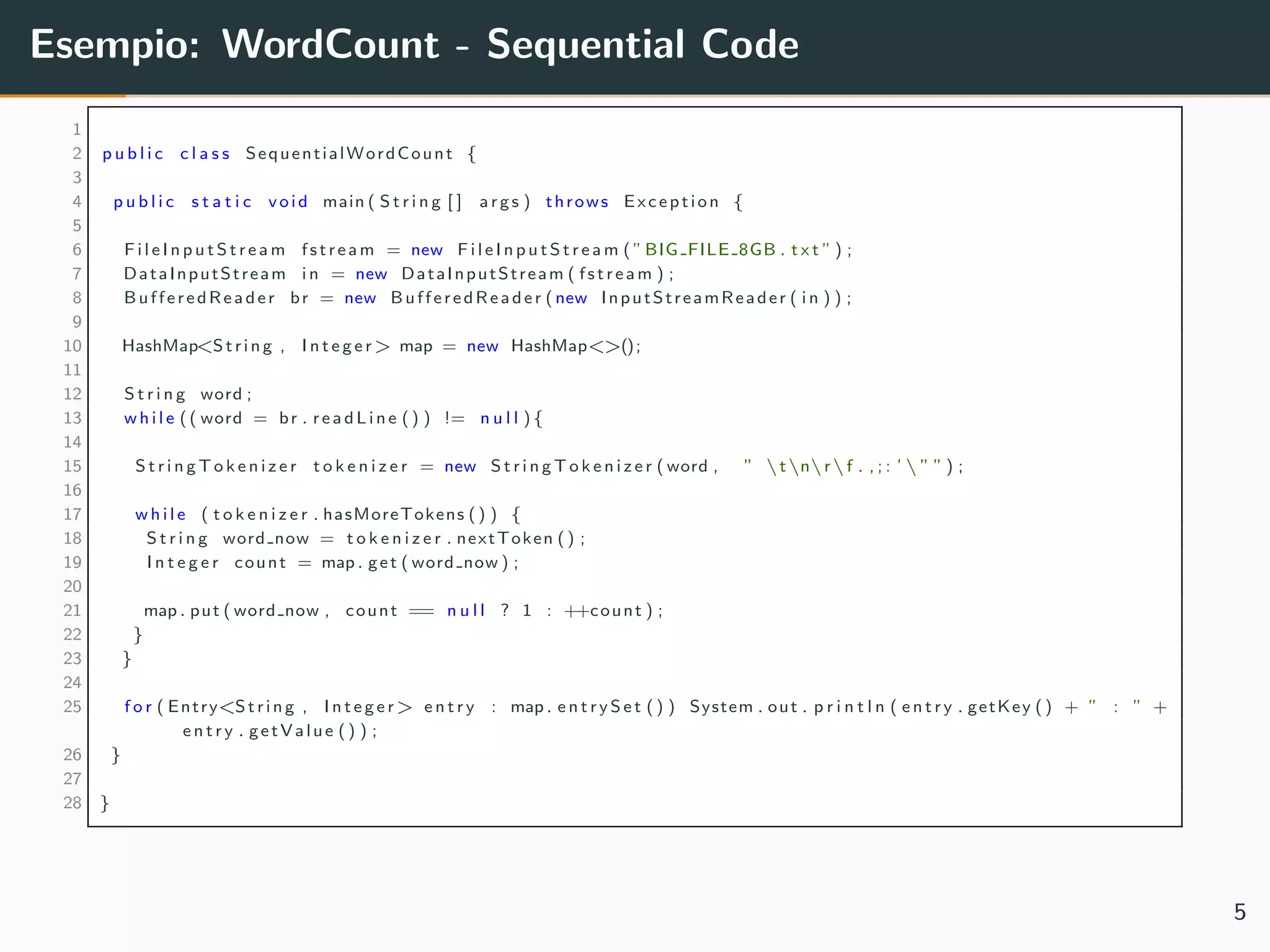Click the tokenizer delimiter string on line 15
The height and width of the screenshot is (952, 1270).
click(x=842, y=466)
